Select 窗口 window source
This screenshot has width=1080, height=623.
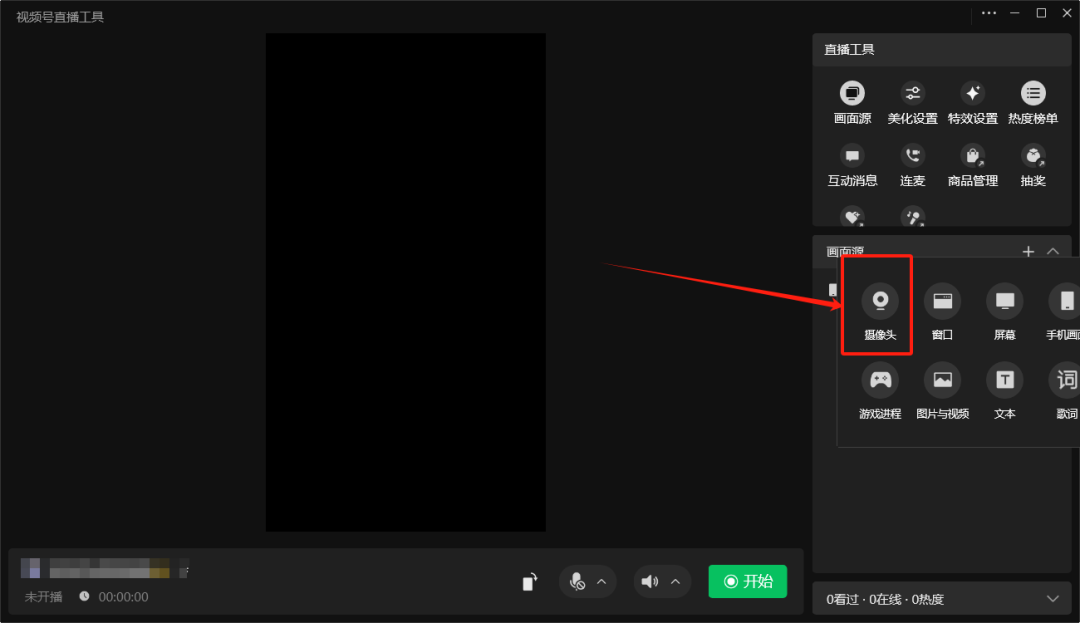(x=942, y=301)
